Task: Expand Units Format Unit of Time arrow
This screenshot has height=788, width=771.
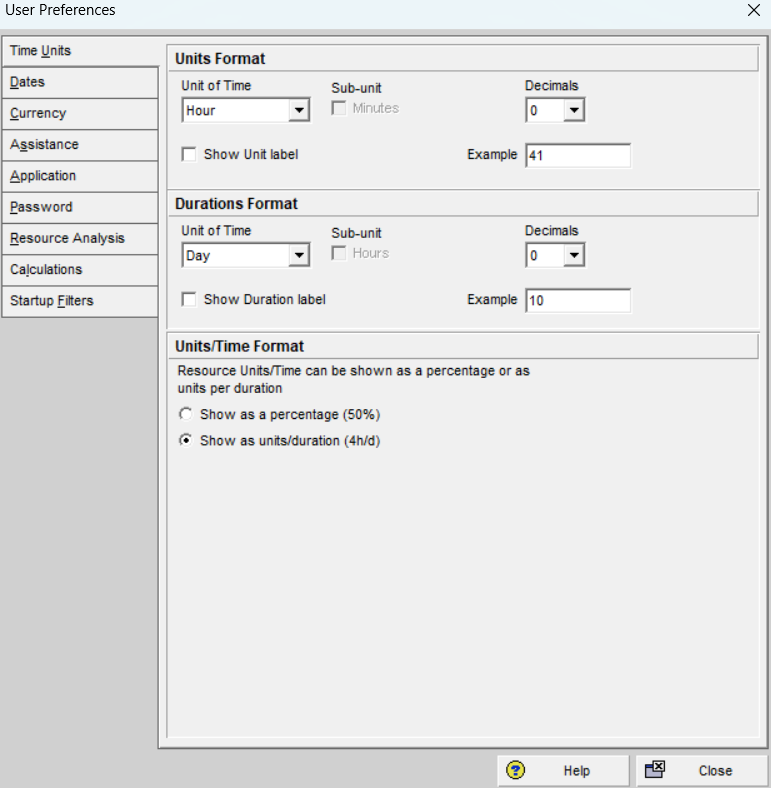Action: coord(299,111)
